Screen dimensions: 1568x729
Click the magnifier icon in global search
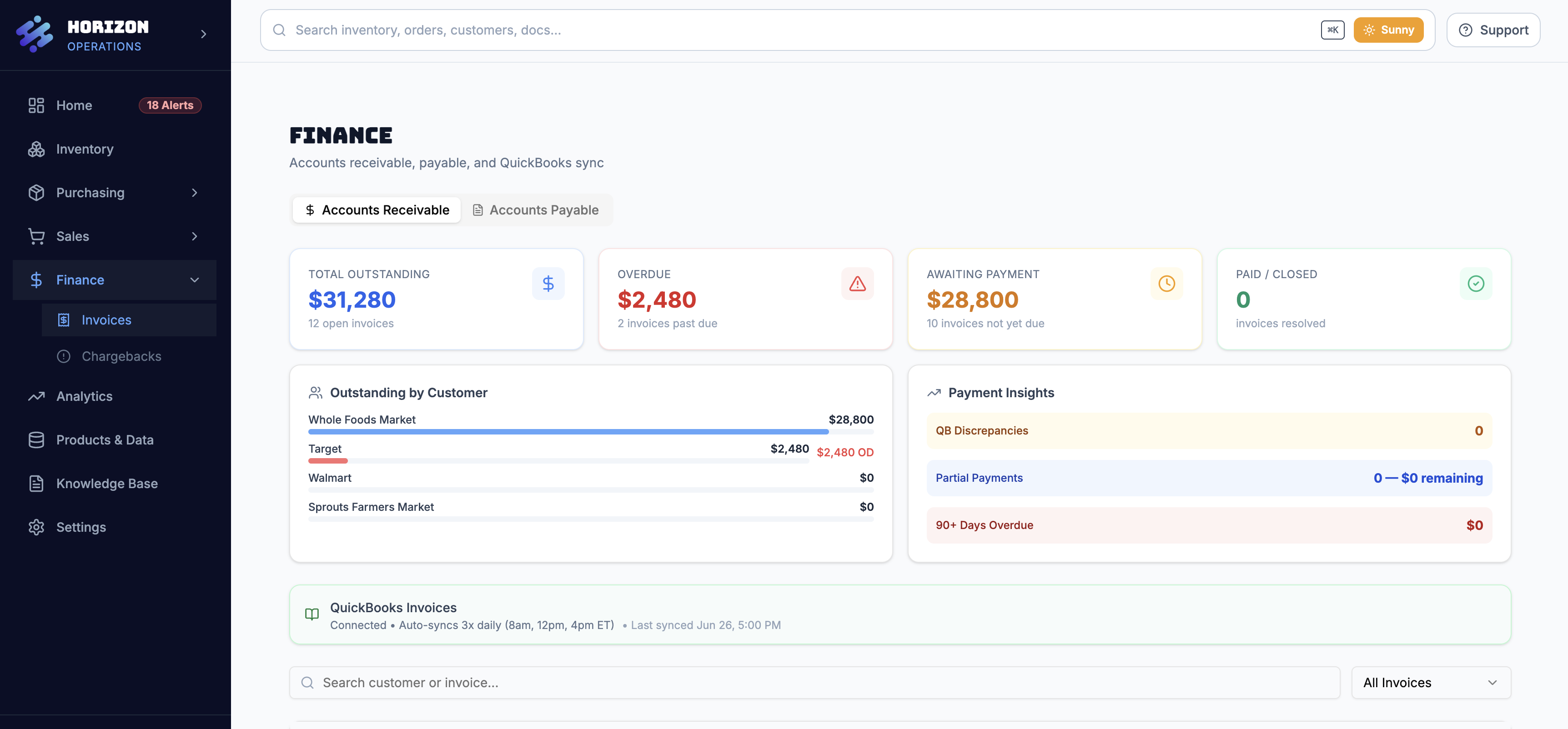coord(279,30)
